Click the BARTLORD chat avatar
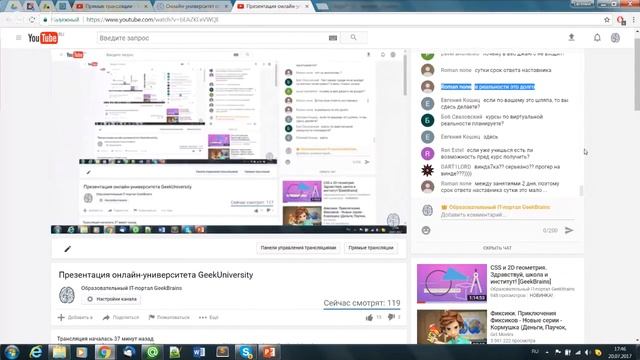Viewport: 640px width, 360px height. pos(427,170)
